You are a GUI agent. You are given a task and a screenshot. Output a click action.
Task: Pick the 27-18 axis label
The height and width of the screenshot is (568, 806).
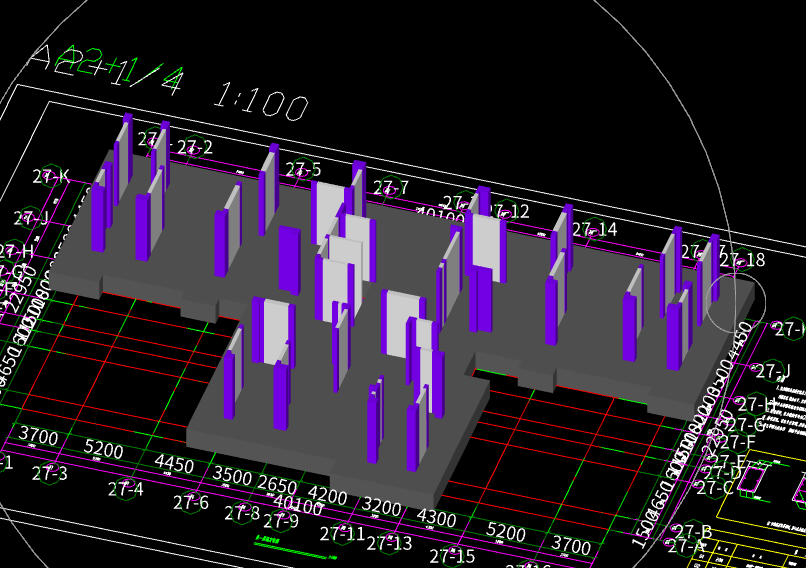pyautogui.click(x=742, y=260)
